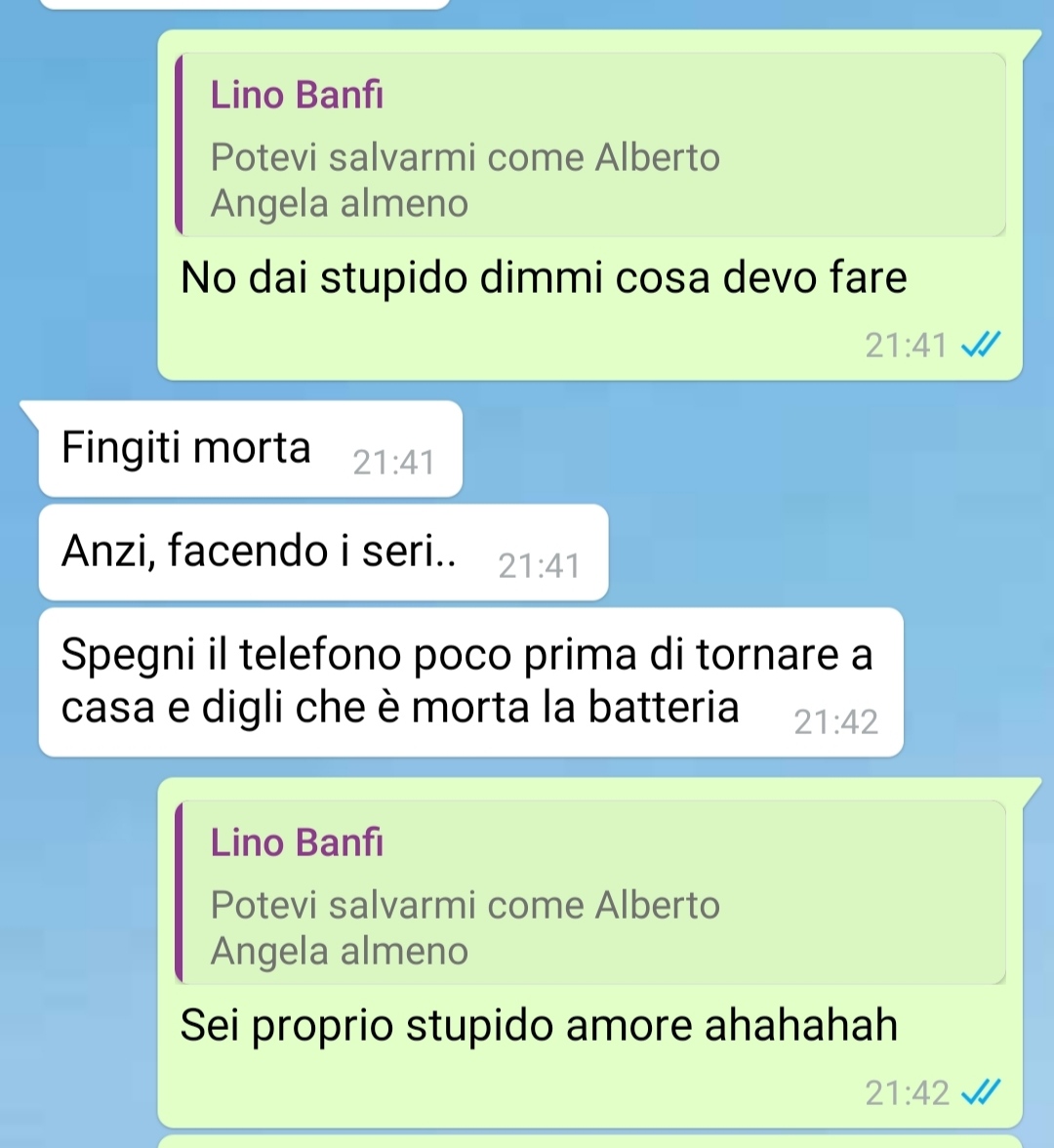Tap the purple quote bar in the second reply
This screenshot has width=1054, height=1148.
[179, 892]
